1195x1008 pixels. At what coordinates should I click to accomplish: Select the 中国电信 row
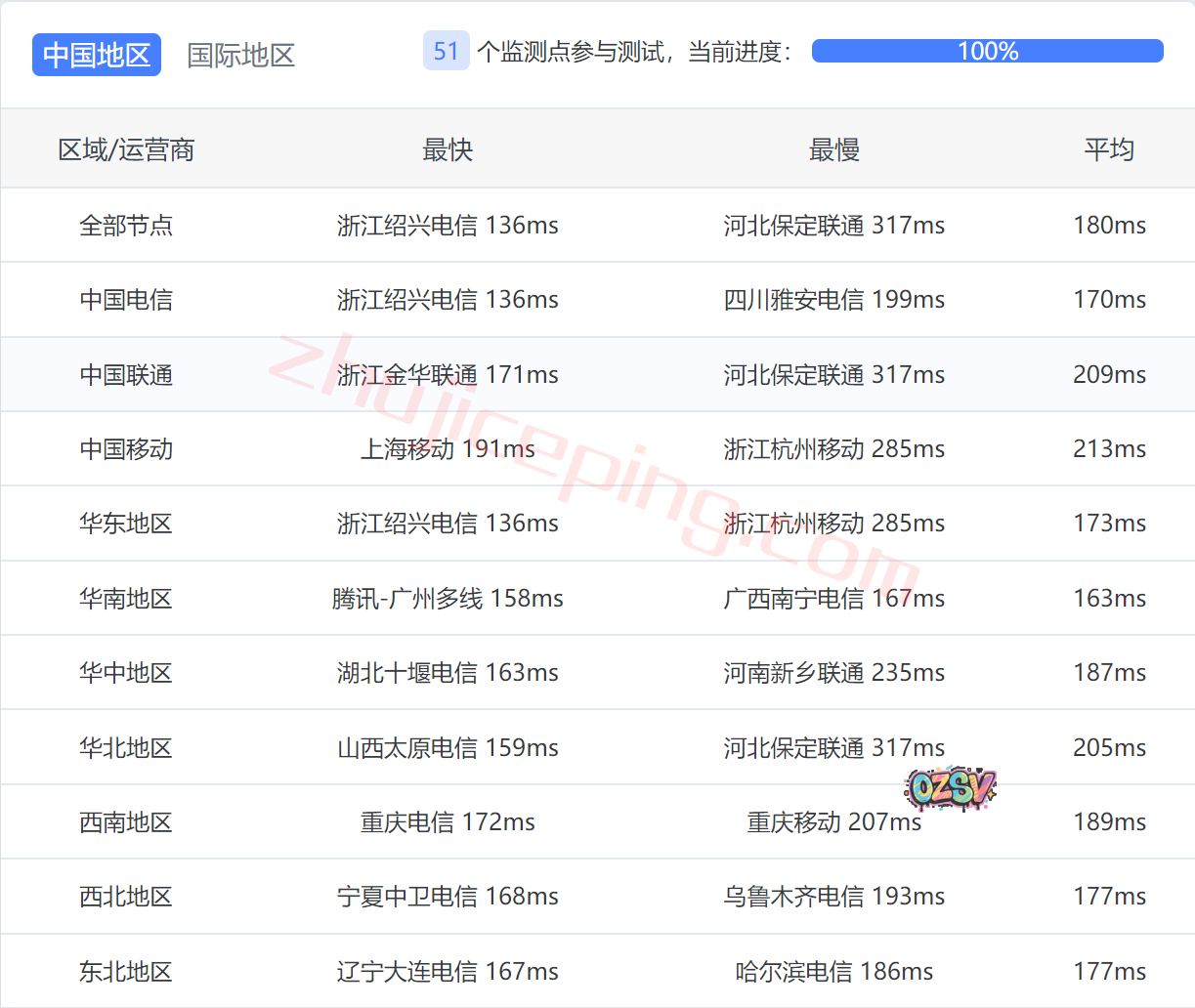(x=126, y=300)
